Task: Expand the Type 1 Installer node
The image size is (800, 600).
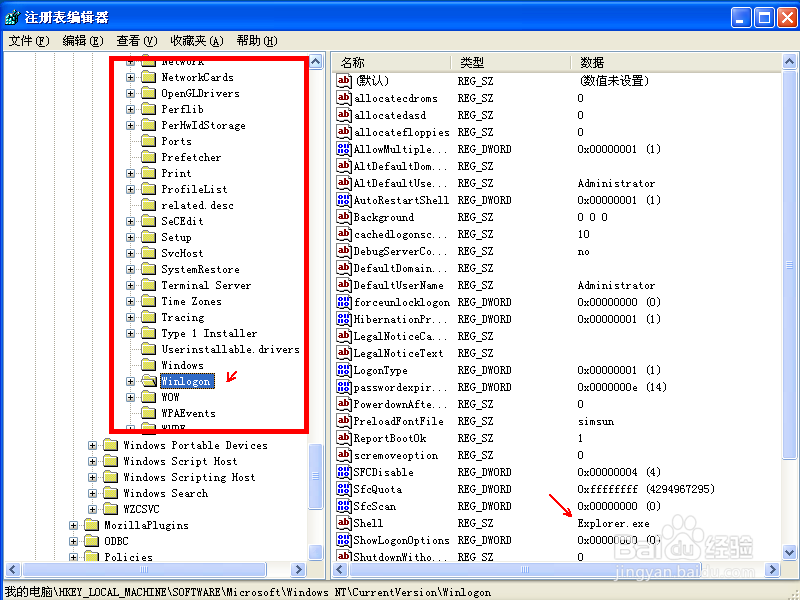Action: click(x=131, y=333)
